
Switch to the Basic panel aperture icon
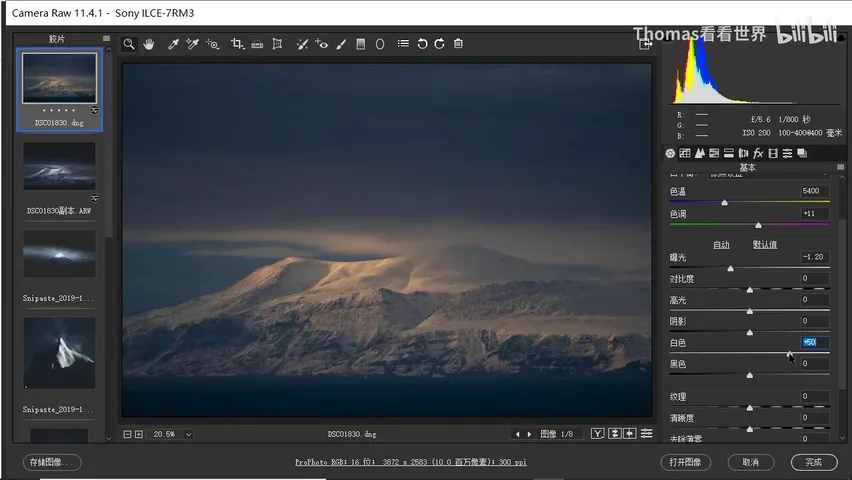670,153
